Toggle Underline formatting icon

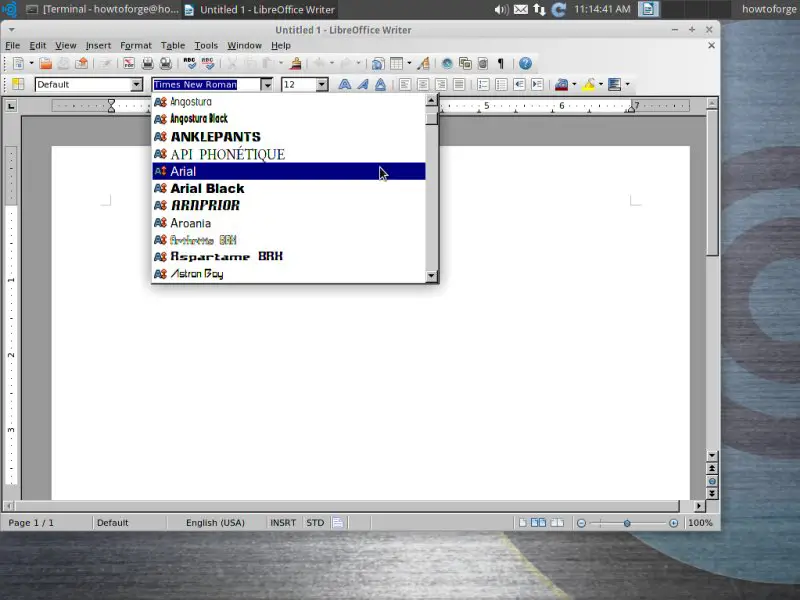381,84
